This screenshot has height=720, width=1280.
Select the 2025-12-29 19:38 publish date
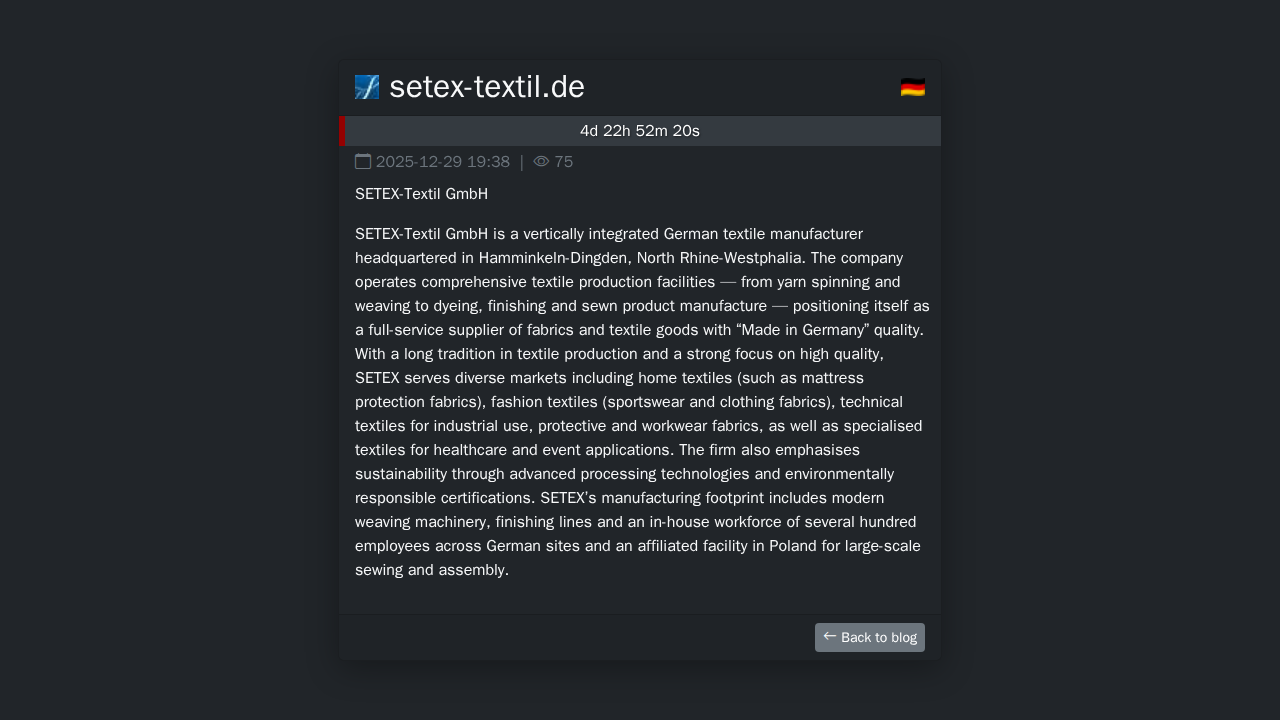[x=443, y=162]
